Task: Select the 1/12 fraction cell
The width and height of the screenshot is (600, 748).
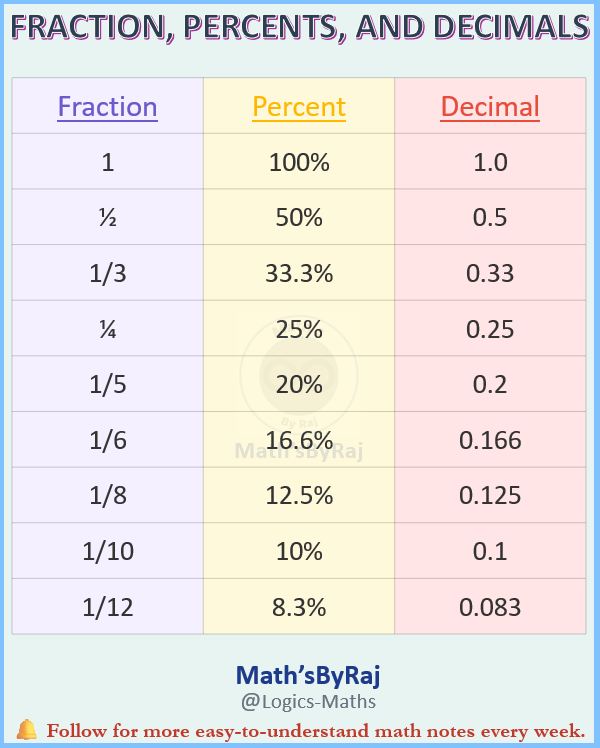Action: pyautogui.click(x=108, y=607)
